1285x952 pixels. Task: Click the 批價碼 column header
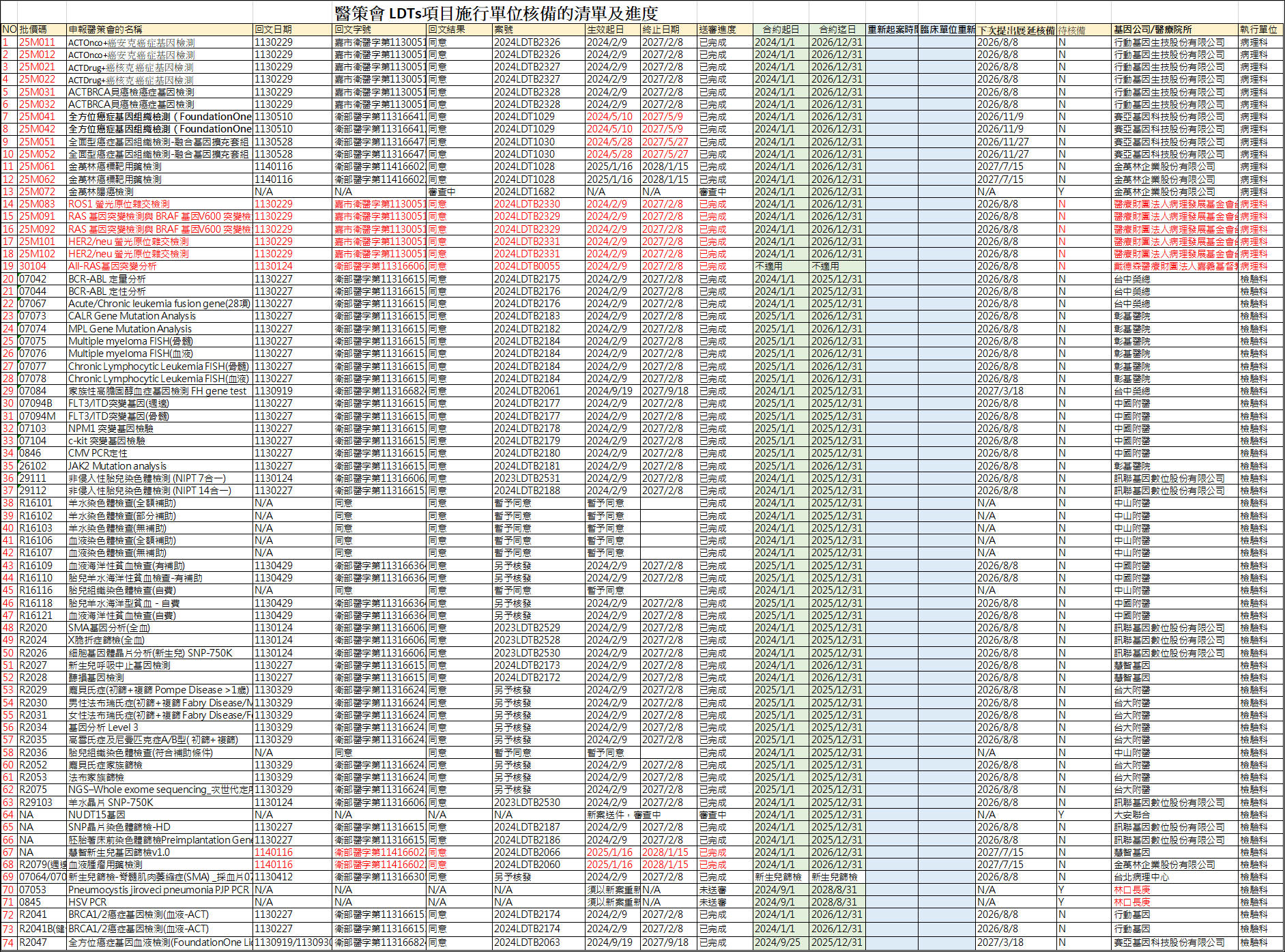pos(33,30)
